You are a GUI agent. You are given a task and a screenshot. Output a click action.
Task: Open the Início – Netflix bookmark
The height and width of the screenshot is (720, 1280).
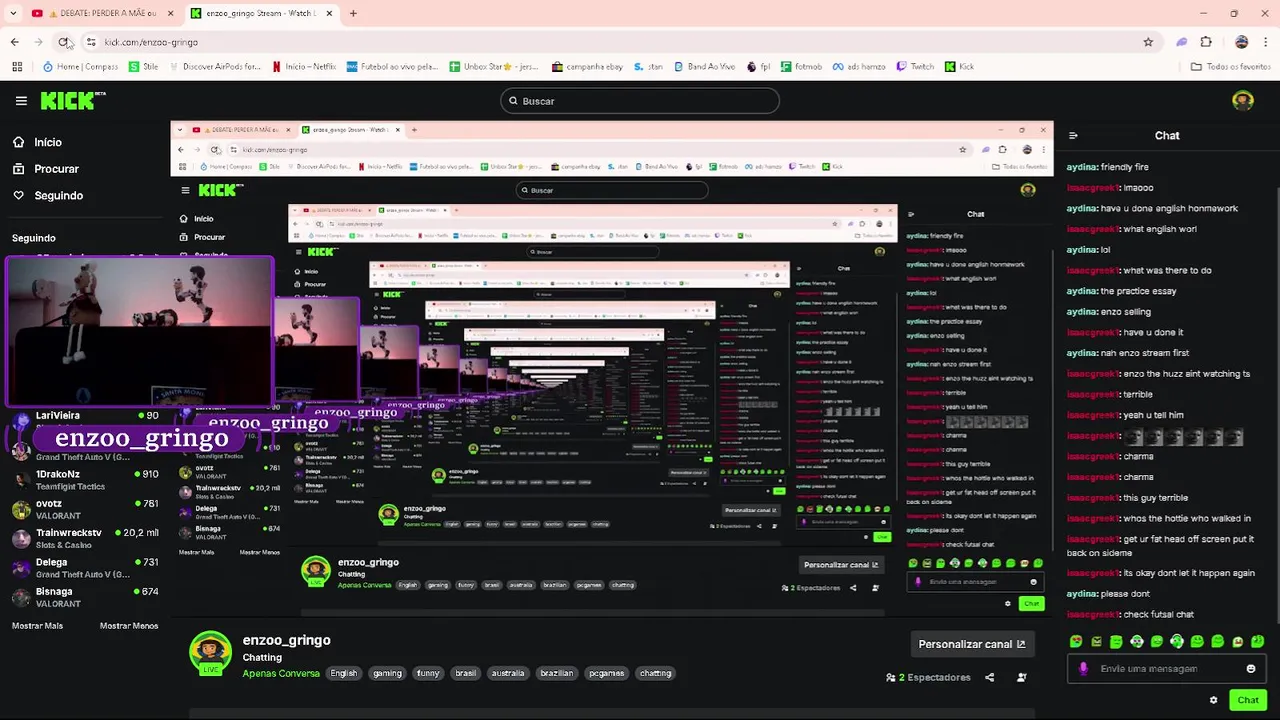tap(303, 67)
